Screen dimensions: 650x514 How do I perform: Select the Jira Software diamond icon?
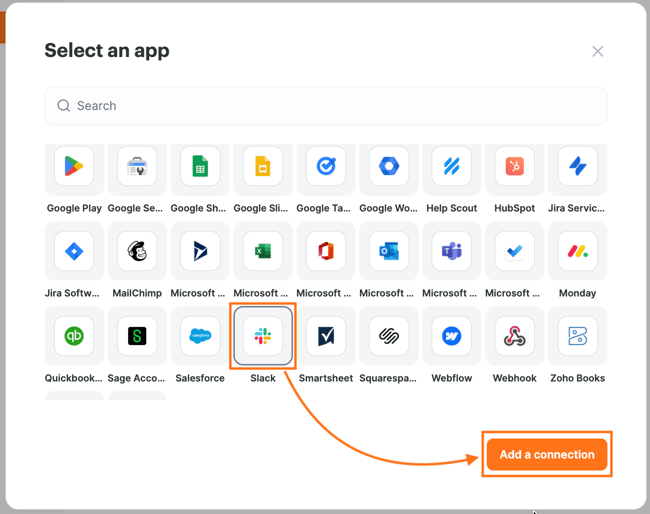coord(74,251)
